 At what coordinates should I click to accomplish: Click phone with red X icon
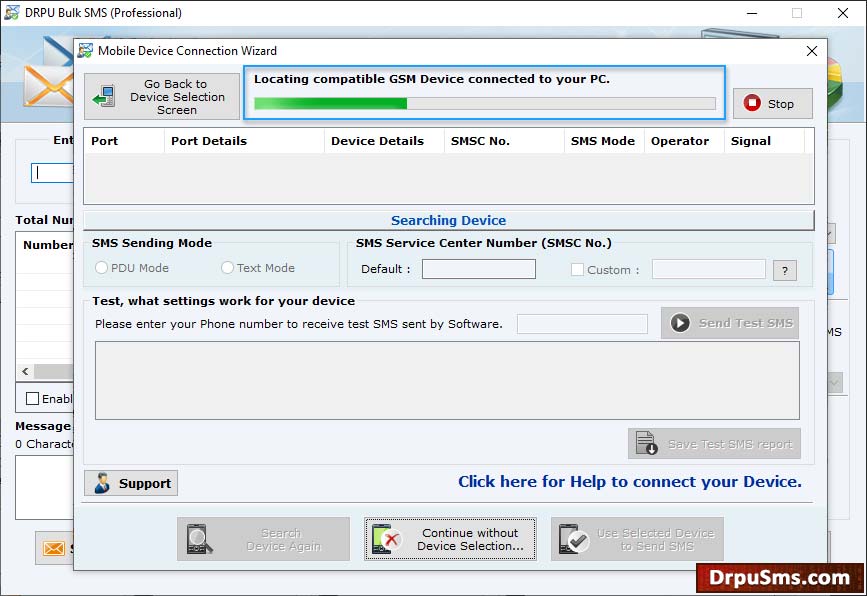coord(387,539)
